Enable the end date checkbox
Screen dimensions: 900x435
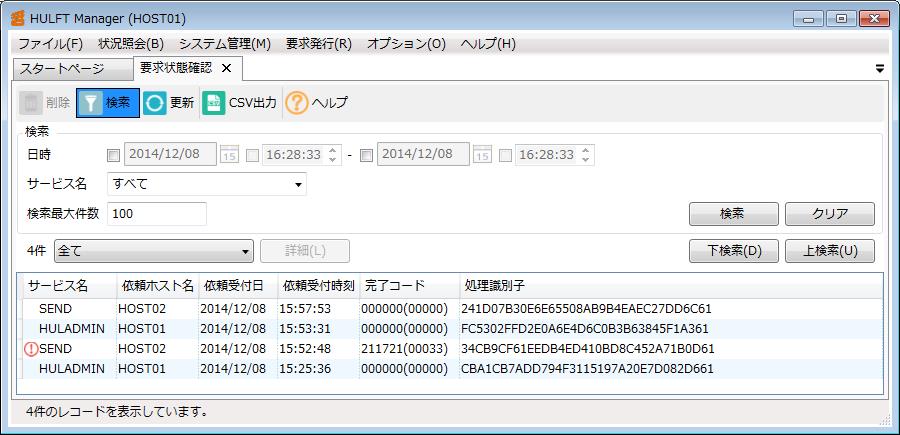click(x=366, y=155)
